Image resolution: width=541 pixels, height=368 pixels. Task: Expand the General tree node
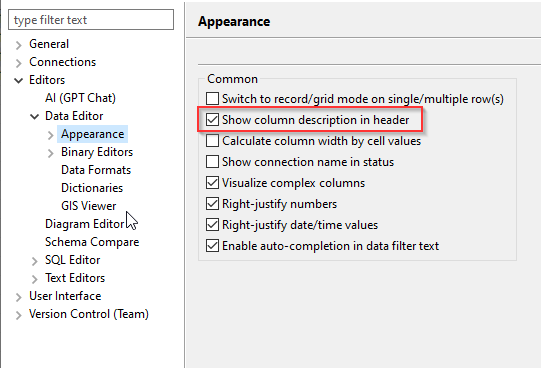19,45
